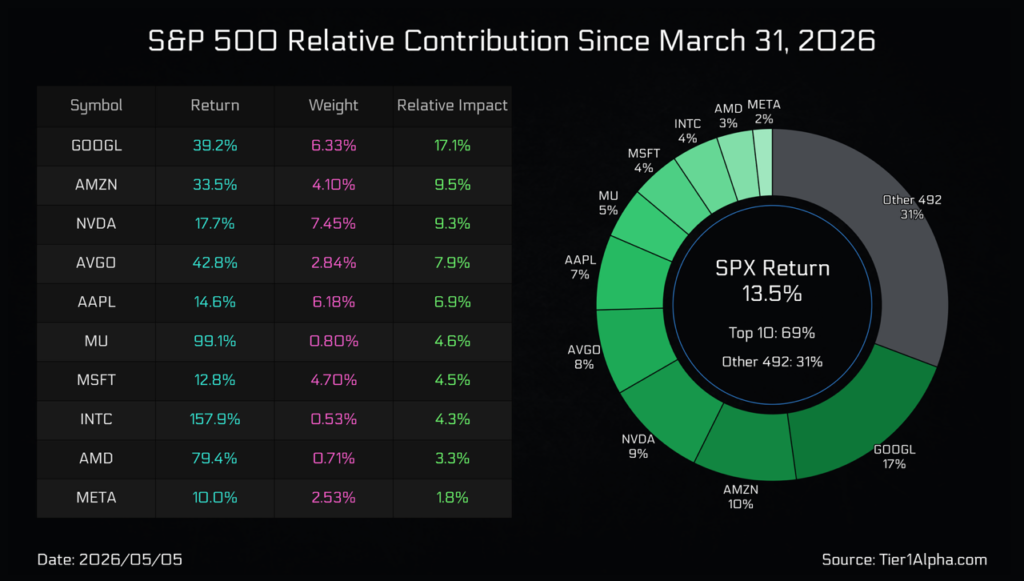The width and height of the screenshot is (1024, 581).
Task: Click the S&P 500 Relative Contribution title
Action: click(x=511, y=40)
